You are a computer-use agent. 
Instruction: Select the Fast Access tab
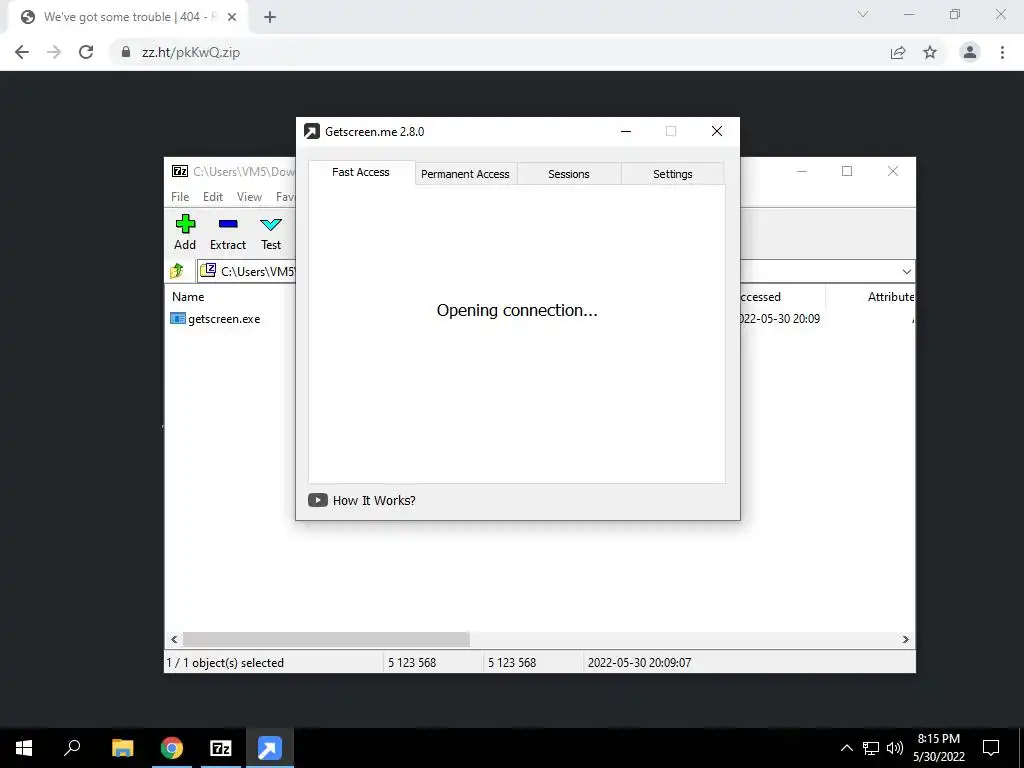(x=360, y=172)
